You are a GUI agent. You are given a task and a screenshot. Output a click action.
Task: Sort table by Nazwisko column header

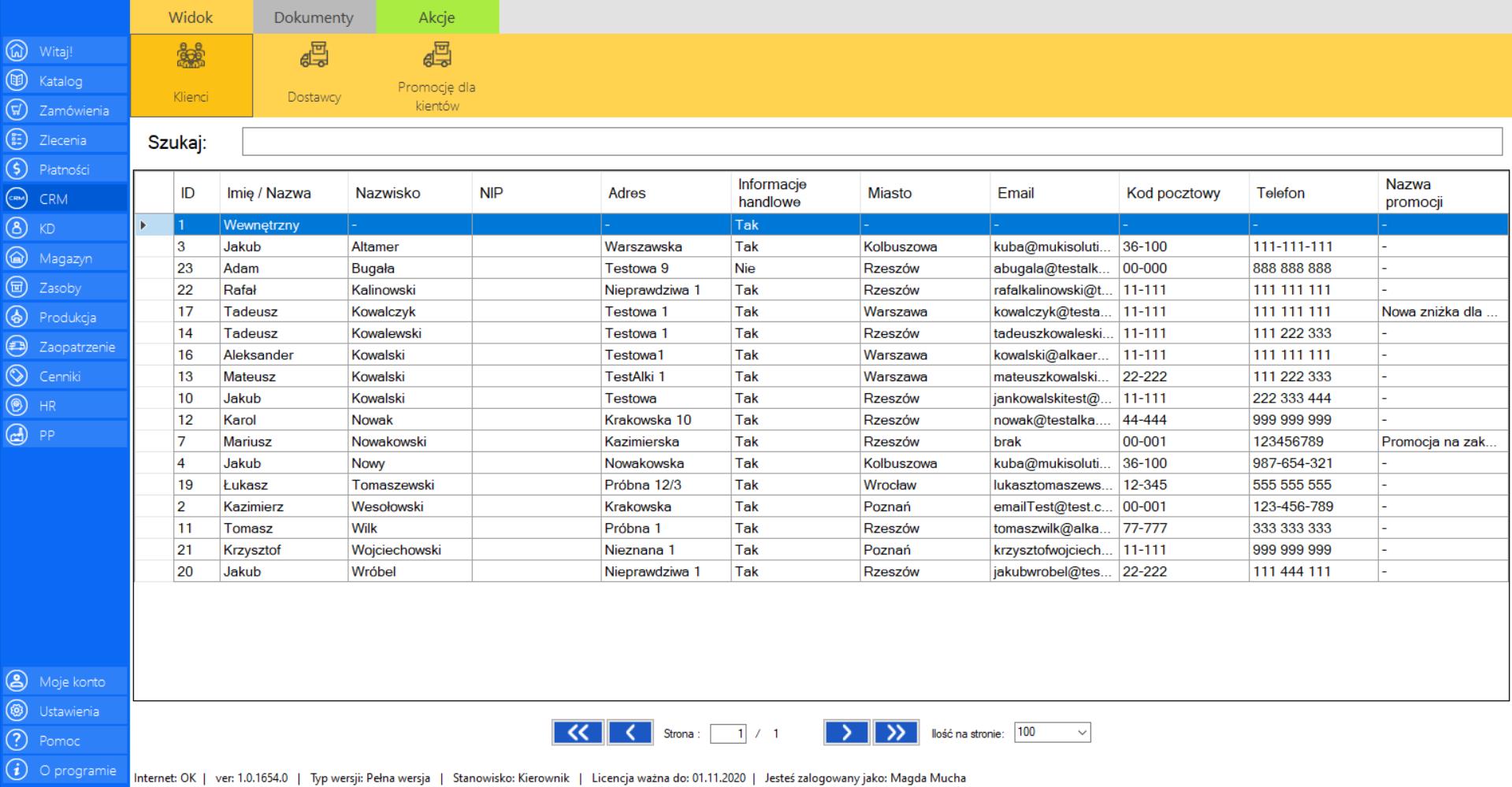pos(388,193)
